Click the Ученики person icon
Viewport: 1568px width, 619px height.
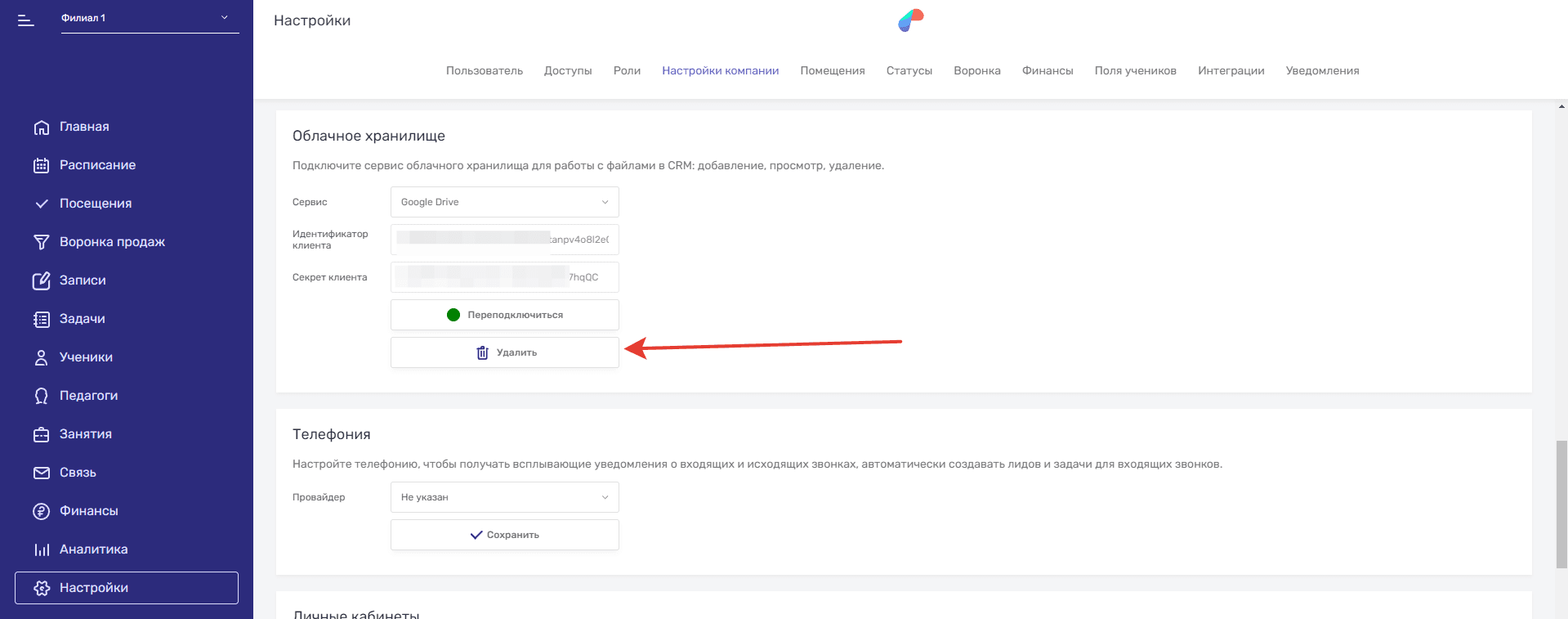point(42,358)
